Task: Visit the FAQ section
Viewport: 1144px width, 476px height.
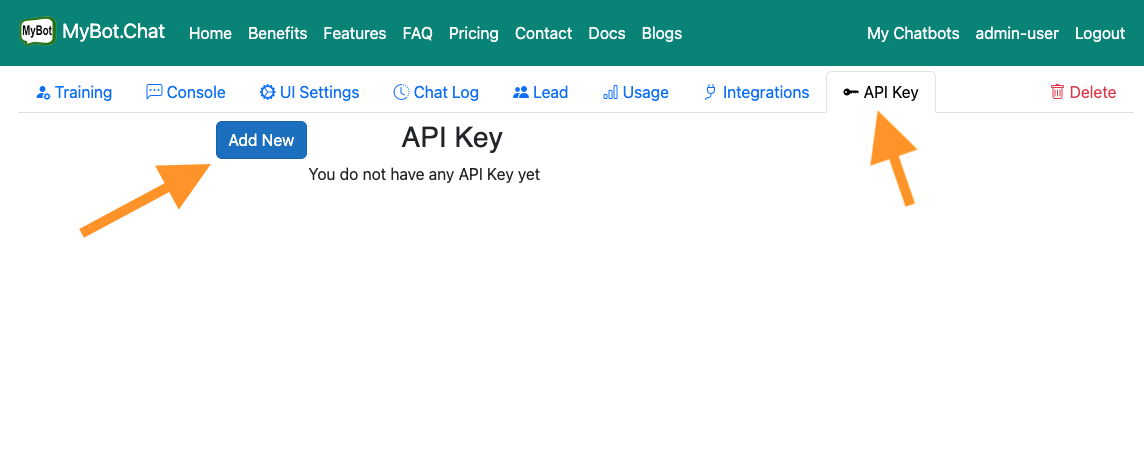Action: [x=417, y=34]
